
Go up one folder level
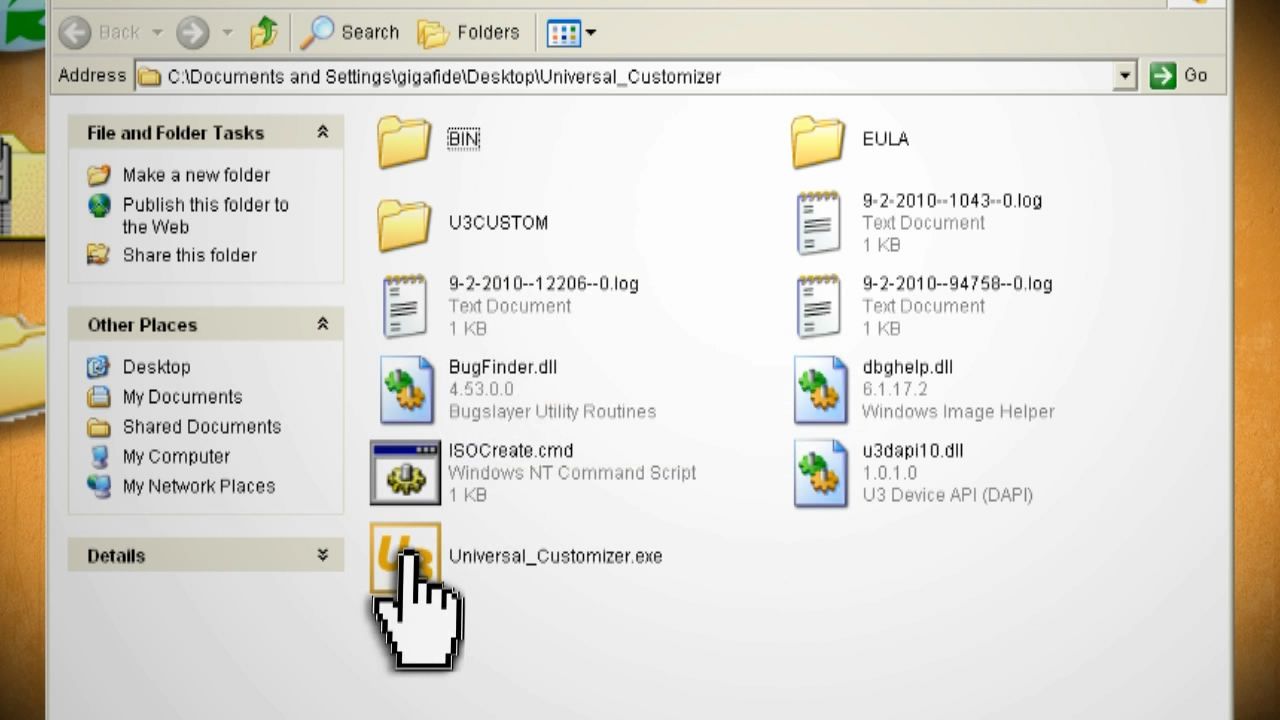pos(264,33)
